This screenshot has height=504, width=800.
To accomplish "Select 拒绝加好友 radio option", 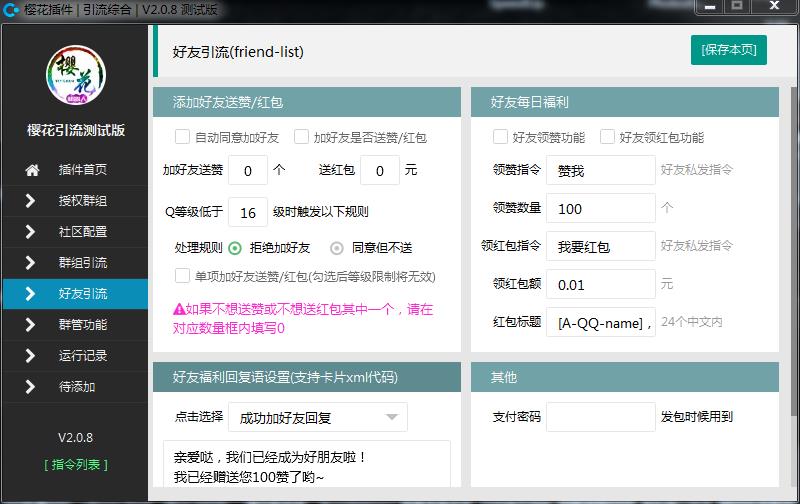I will (235, 248).
